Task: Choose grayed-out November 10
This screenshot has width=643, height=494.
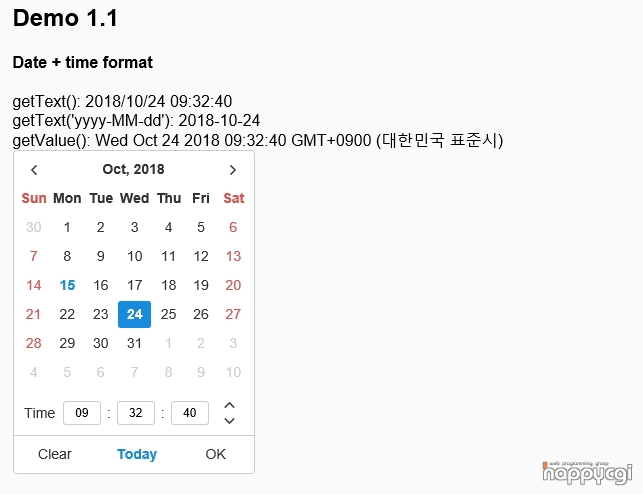Action: (x=233, y=372)
